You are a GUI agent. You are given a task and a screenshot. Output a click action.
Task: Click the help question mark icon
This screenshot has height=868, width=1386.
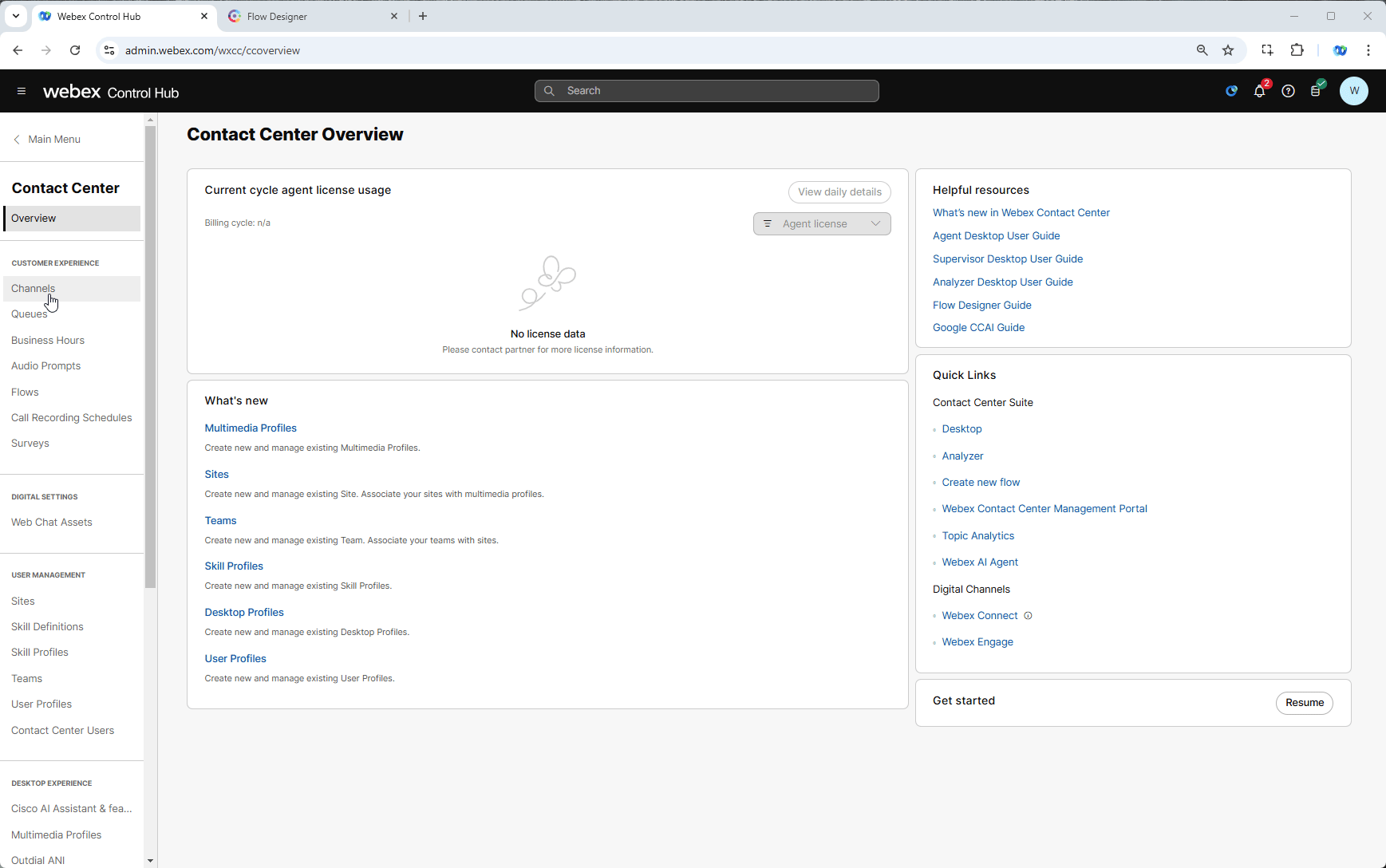[1288, 91]
